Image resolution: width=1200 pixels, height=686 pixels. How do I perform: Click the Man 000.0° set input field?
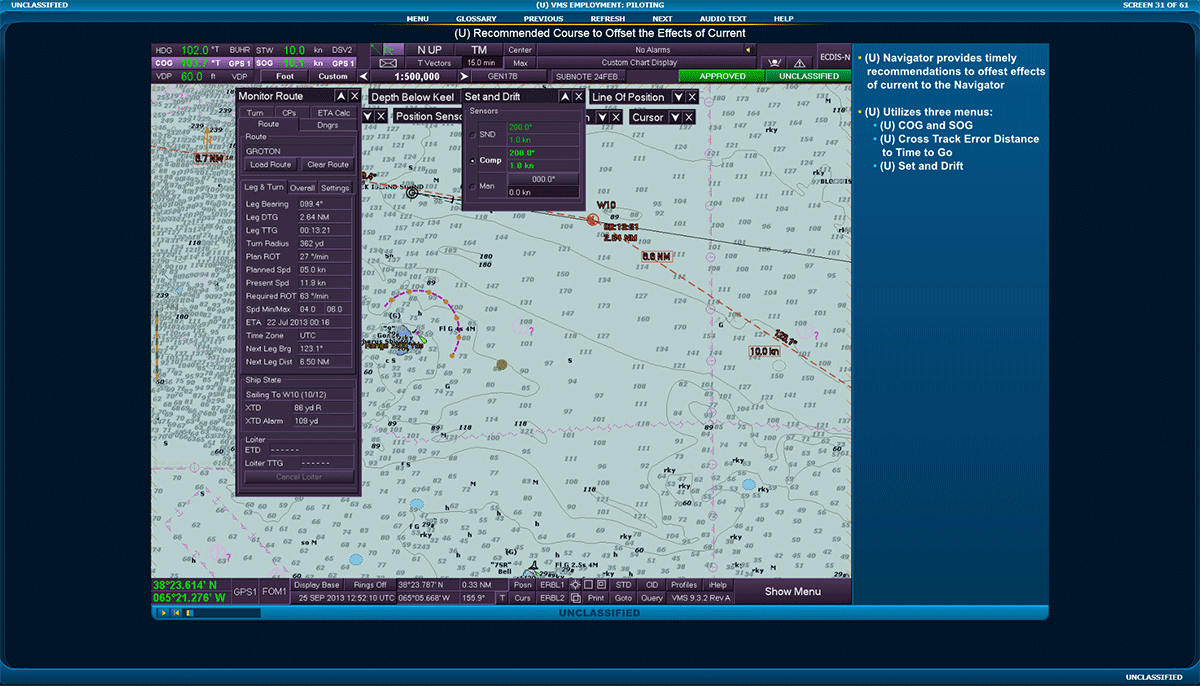pos(542,180)
